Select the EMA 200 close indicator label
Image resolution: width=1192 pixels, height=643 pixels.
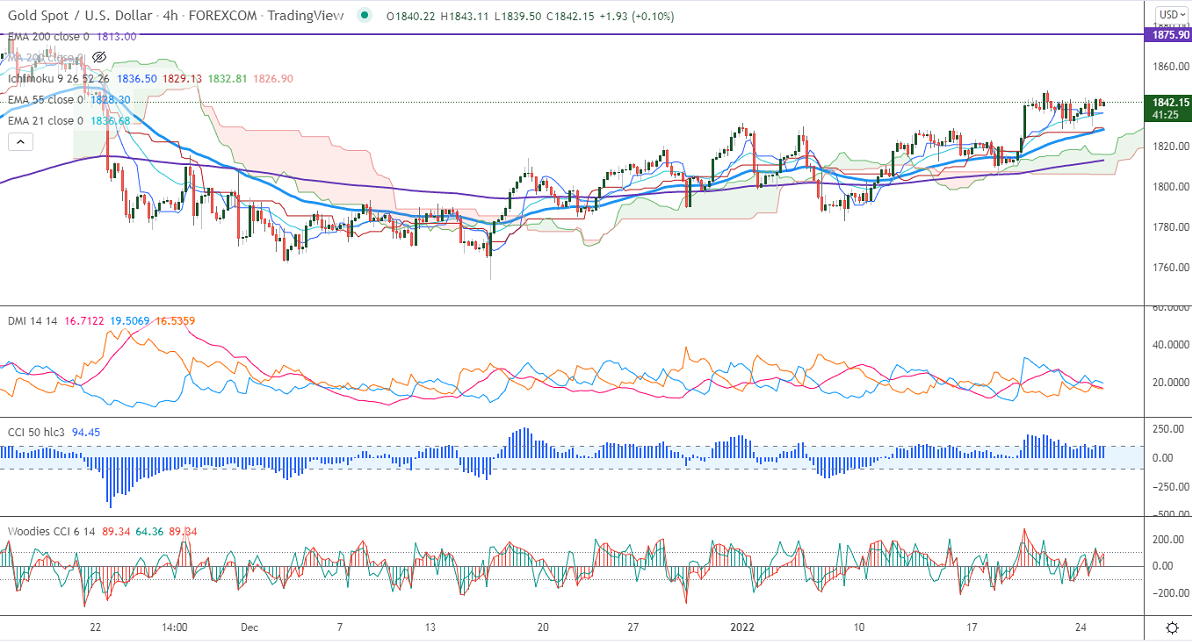click(48, 36)
